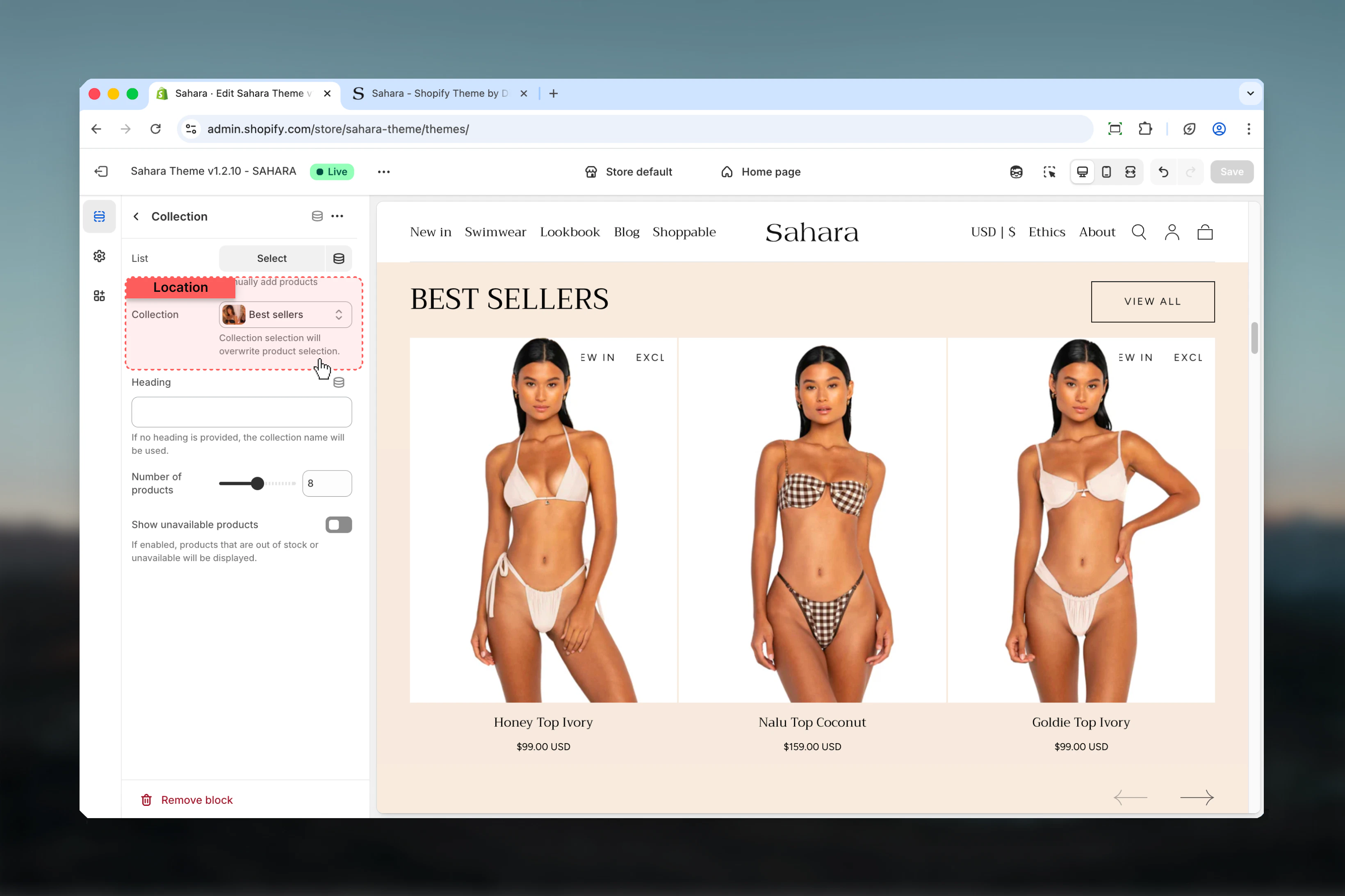Open the Goldie Top Ivory product link

[1081, 722]
